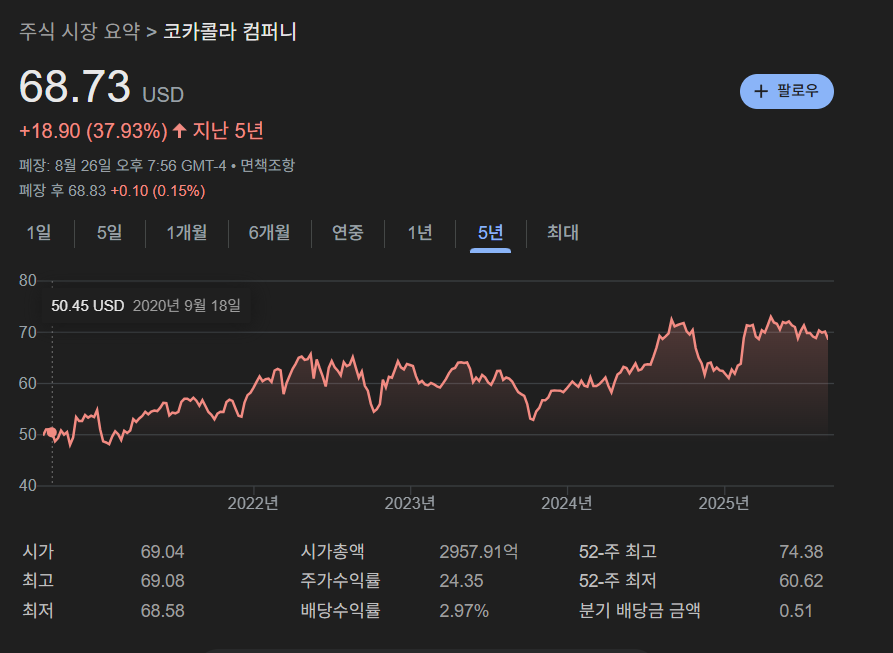Click the 분기 배당금 금액 label
This screenshot has width=893, height=653.
pyautogui.click(x=640, y=611)
